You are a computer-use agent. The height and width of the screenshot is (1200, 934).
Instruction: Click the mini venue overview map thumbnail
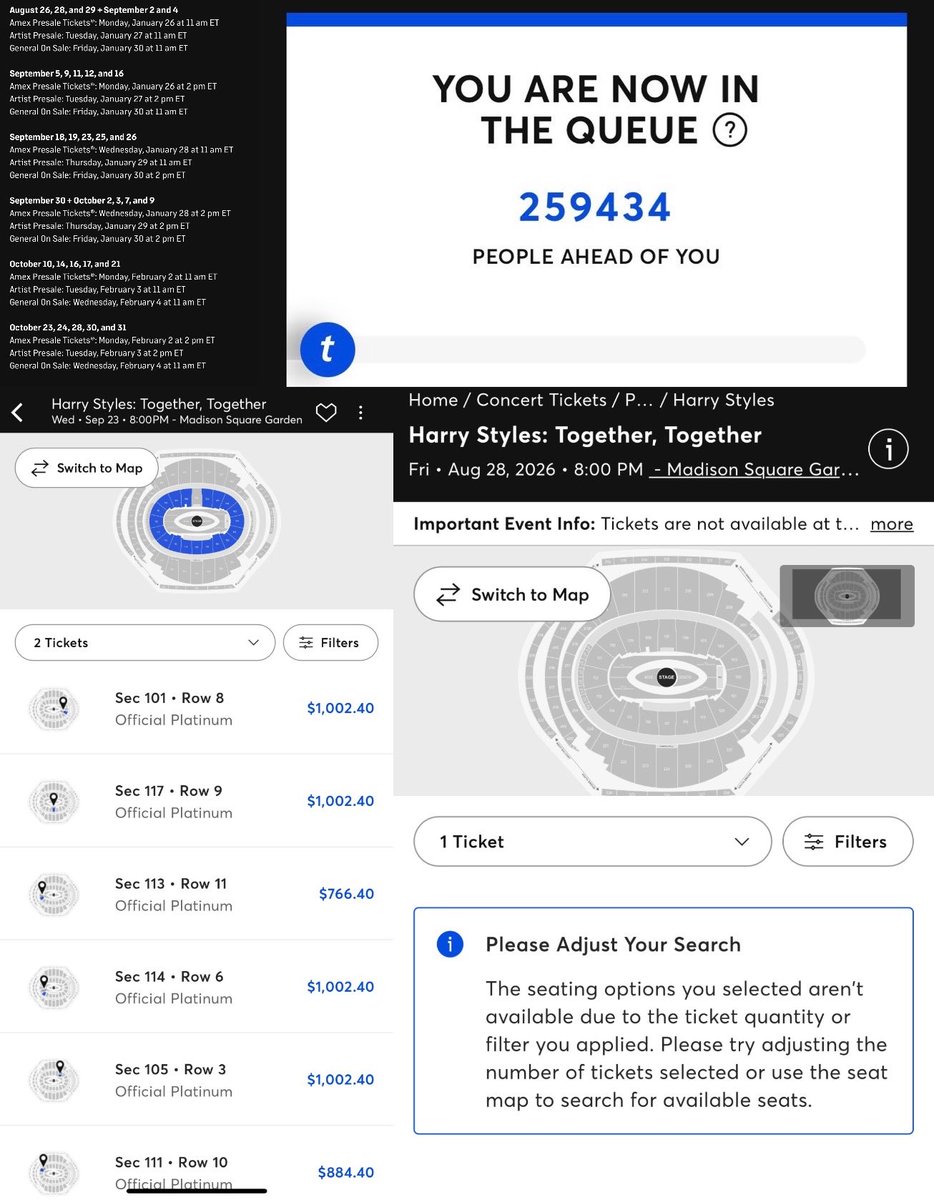point(847,596)
